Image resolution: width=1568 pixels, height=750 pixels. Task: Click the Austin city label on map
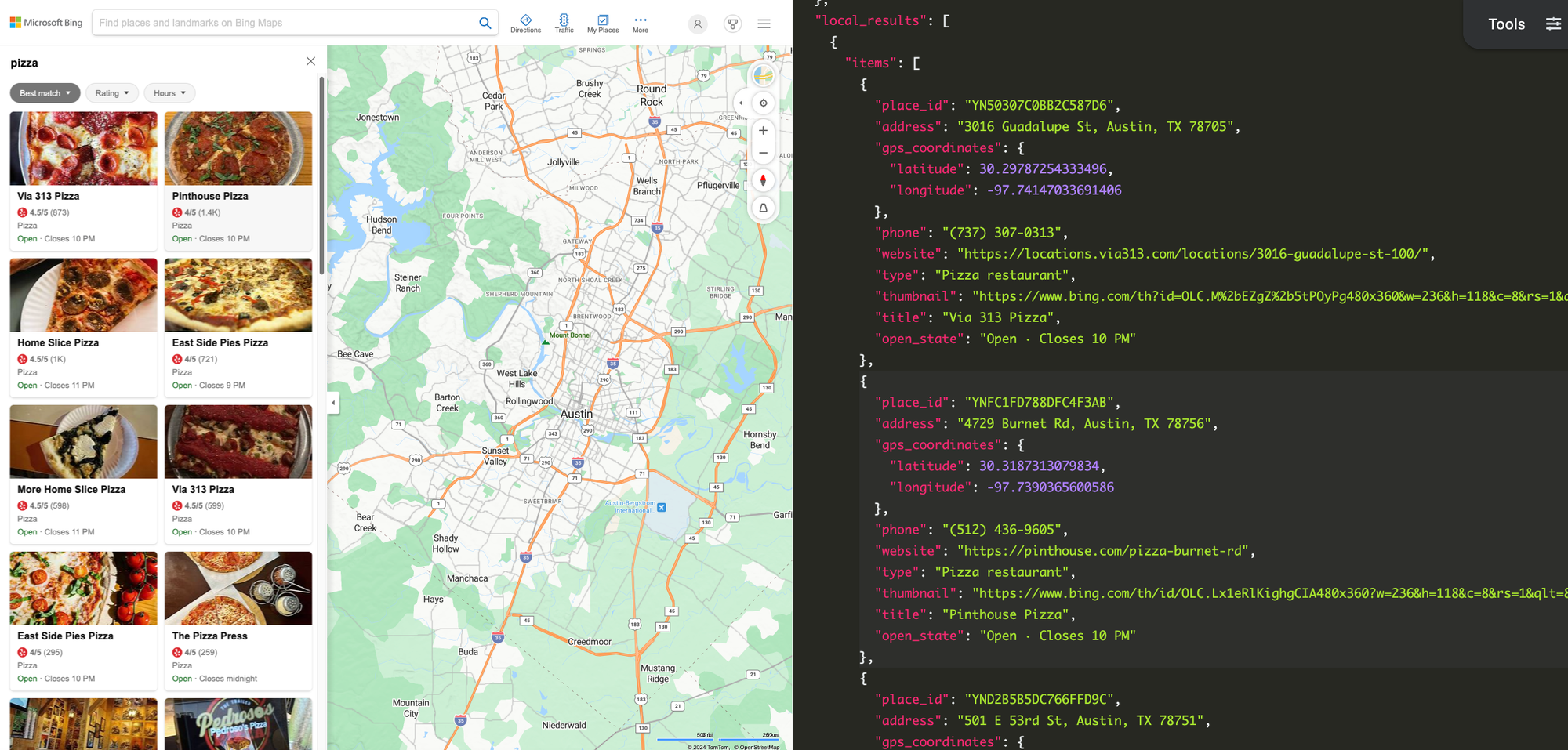[576, 414]
